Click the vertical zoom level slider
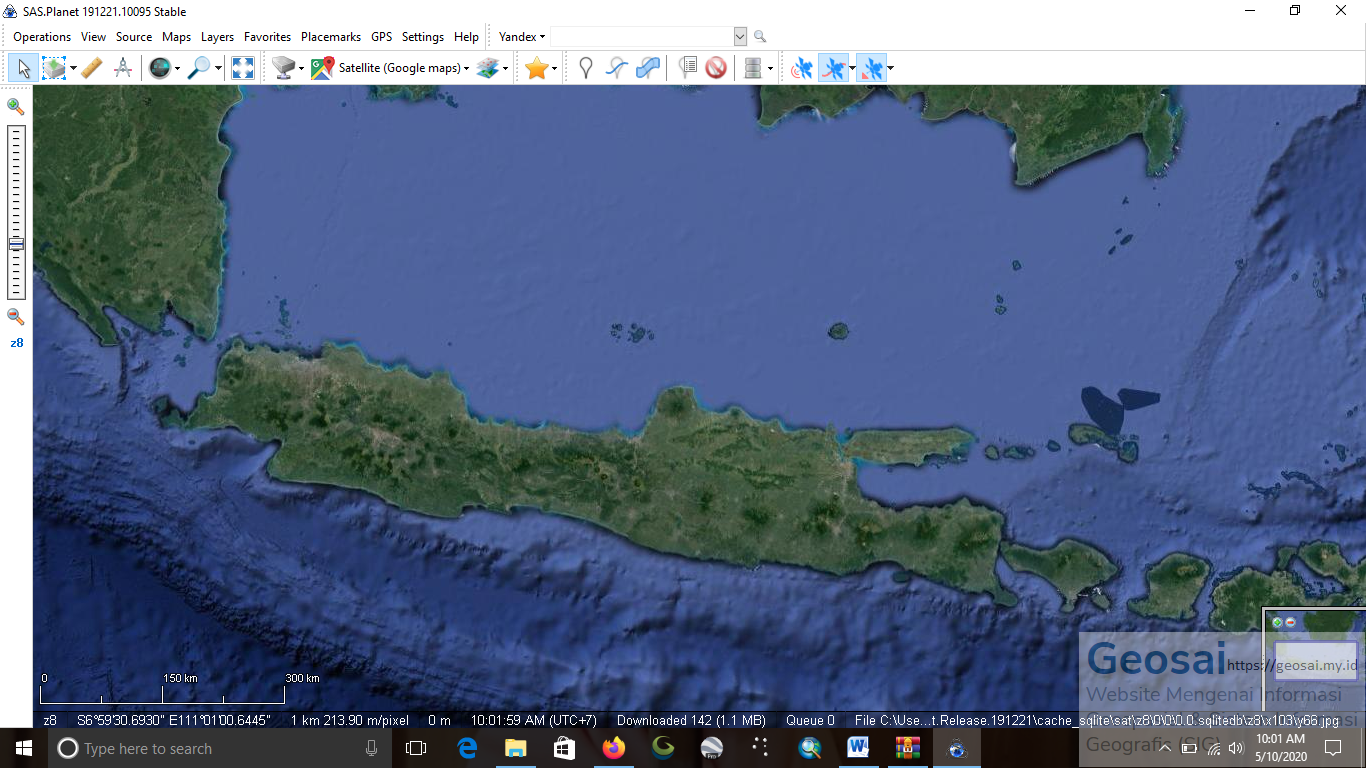 pos(16,212)
